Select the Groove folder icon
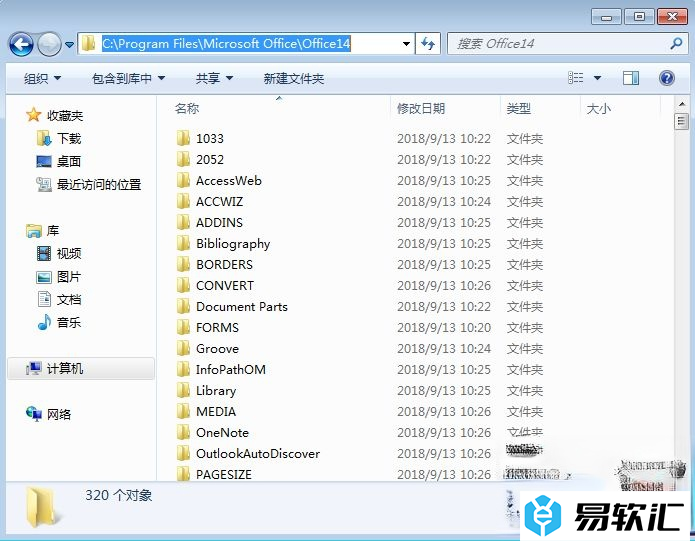This screenshot has width=695, height=541. coord(183,348)
